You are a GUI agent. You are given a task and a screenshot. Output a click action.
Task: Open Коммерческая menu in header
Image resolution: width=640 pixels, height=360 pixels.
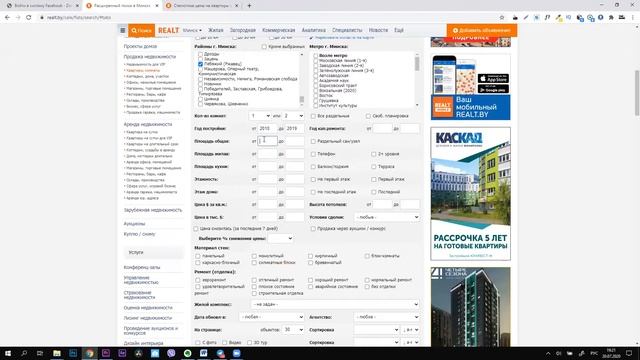point(279,30)
